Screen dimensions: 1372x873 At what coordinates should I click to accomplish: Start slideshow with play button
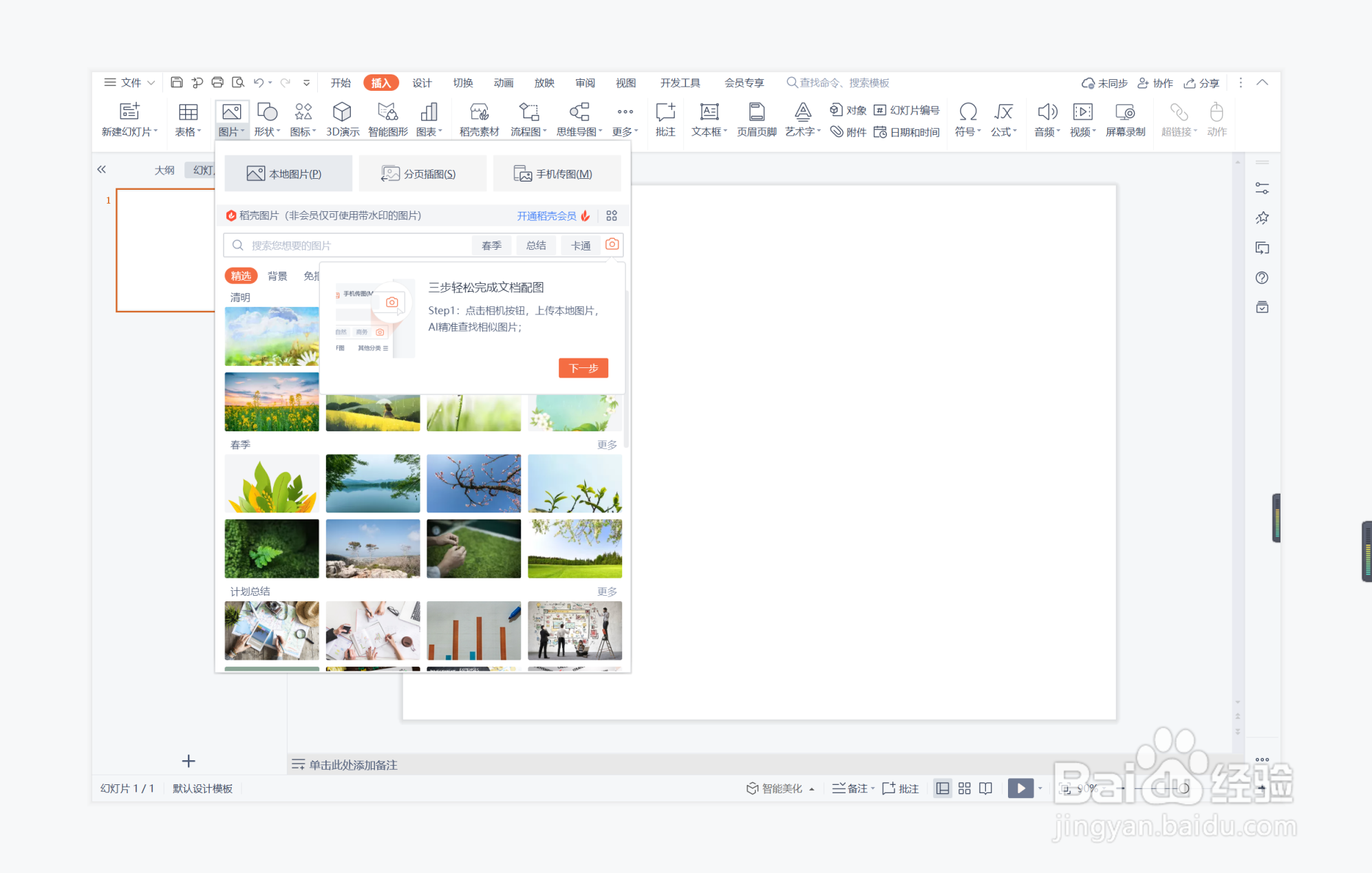click(x=1020, y=788)
